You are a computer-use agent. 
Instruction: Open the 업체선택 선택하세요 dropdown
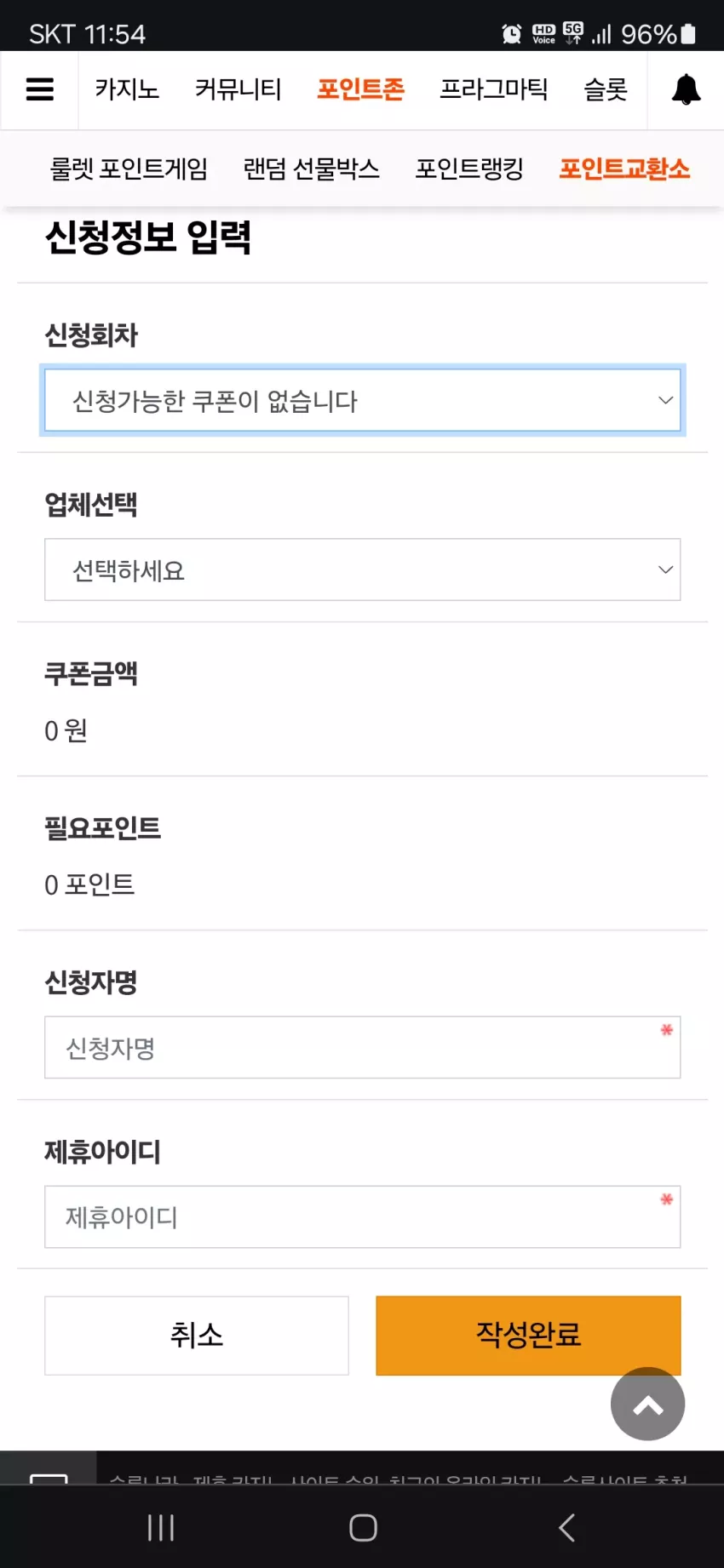pyautogui.click(x=363, y=569)
